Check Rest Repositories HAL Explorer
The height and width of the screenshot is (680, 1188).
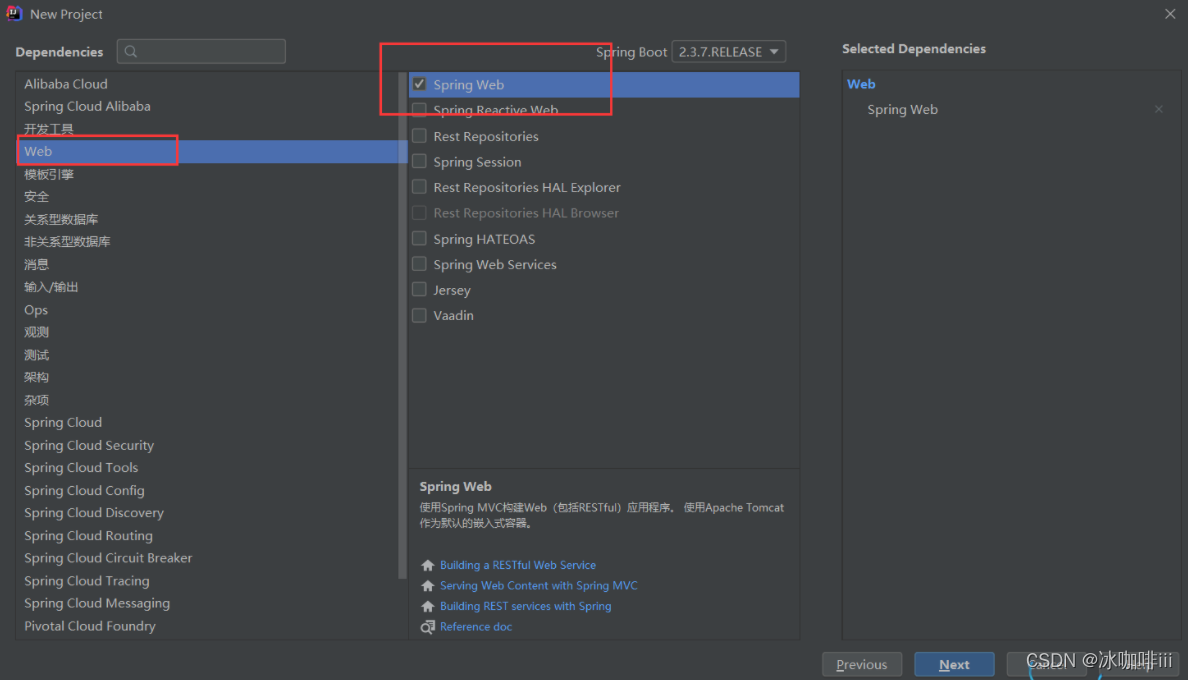419,187
